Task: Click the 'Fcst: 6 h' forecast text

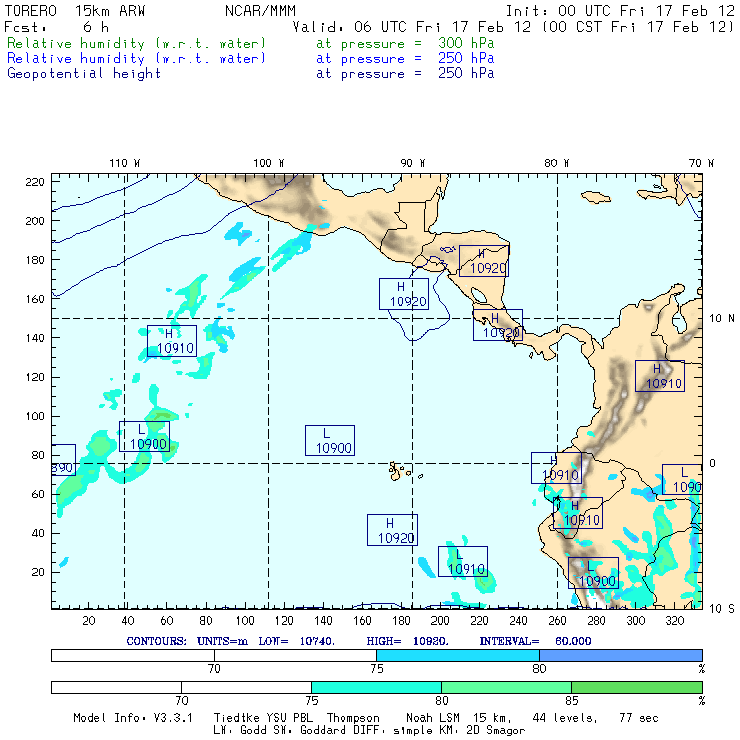Action: 57,27
